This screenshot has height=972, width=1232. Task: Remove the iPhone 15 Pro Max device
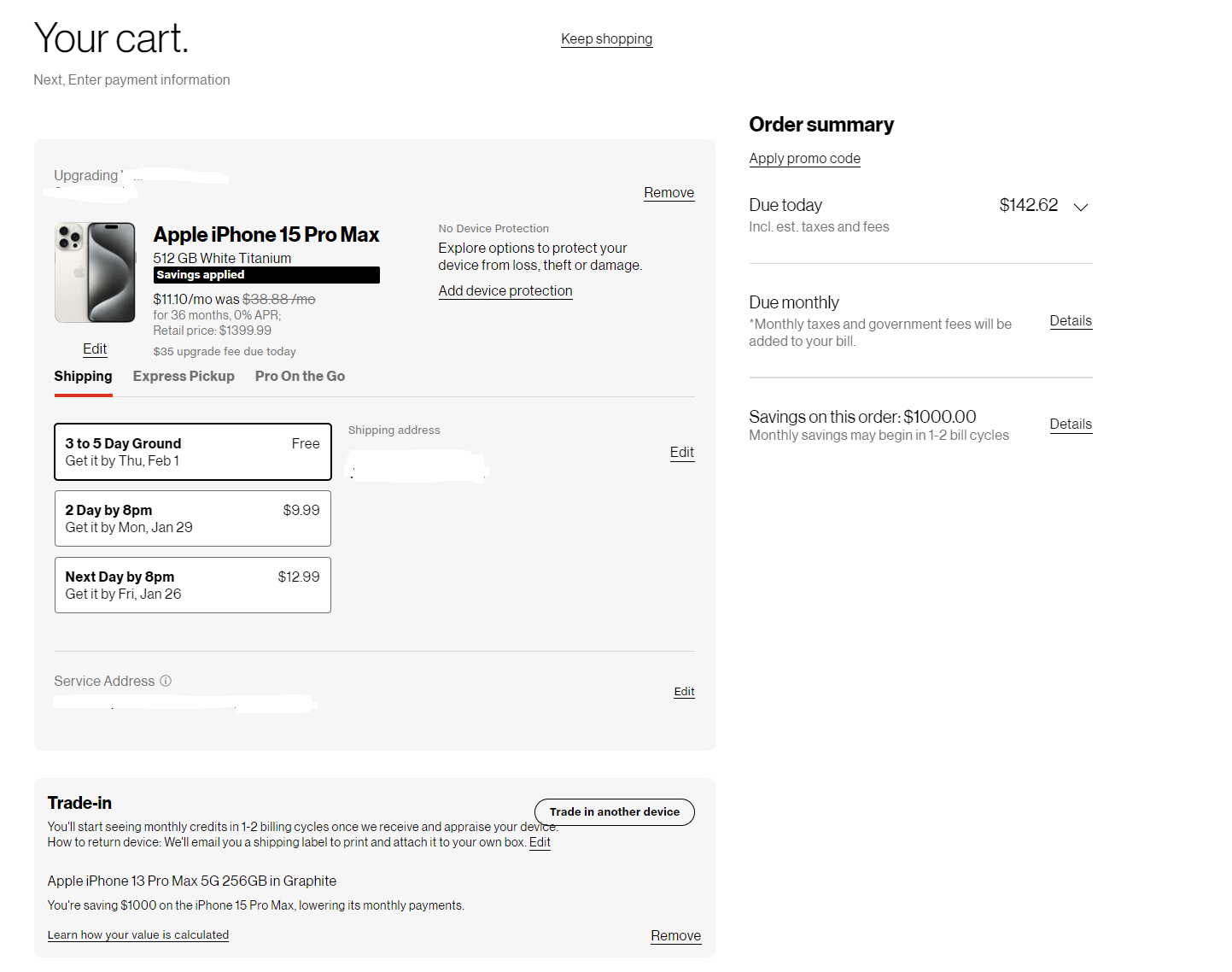(669, 193)
